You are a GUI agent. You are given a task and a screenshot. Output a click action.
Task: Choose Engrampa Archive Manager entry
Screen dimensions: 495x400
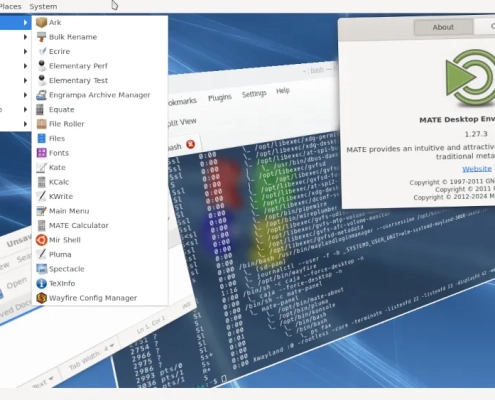pyautogui.click(x=100, y=95)
